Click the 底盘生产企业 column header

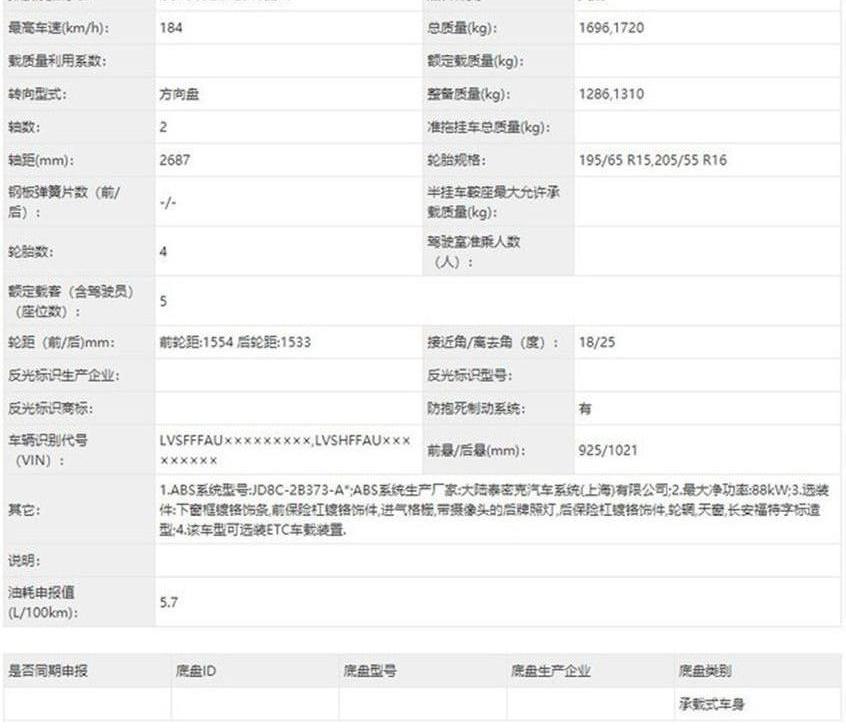tap(550, 671)
